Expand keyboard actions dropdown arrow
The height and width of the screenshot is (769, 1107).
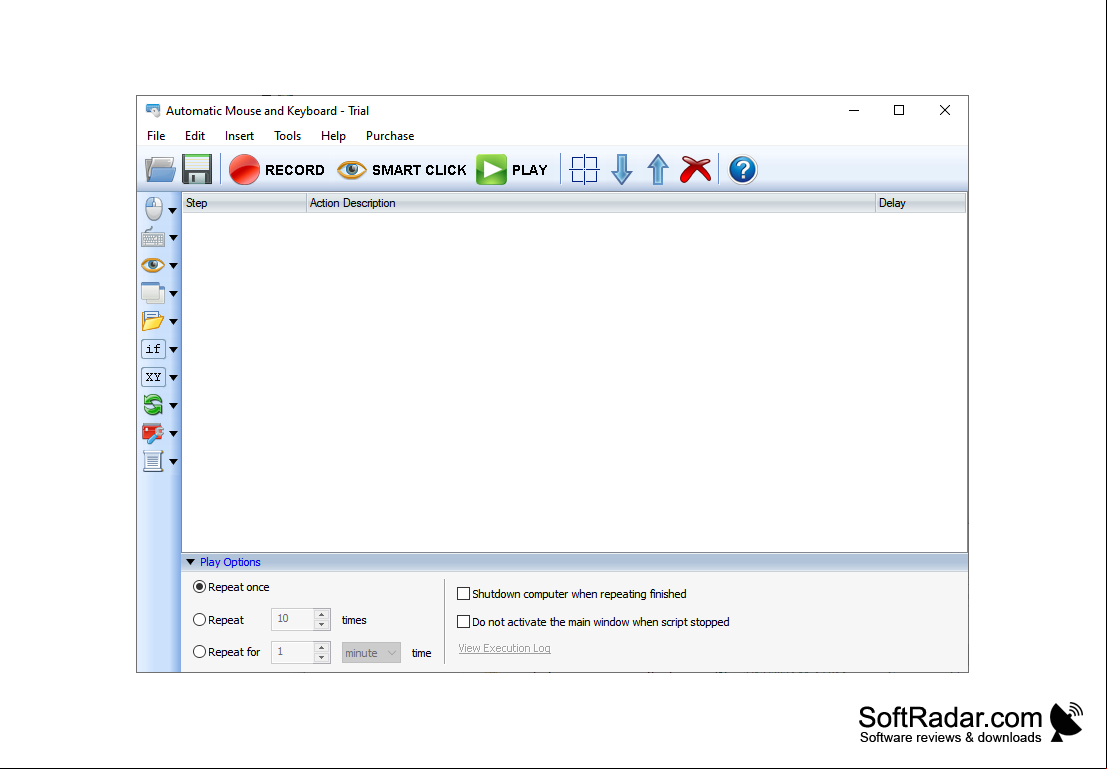[x=173, y=238]
